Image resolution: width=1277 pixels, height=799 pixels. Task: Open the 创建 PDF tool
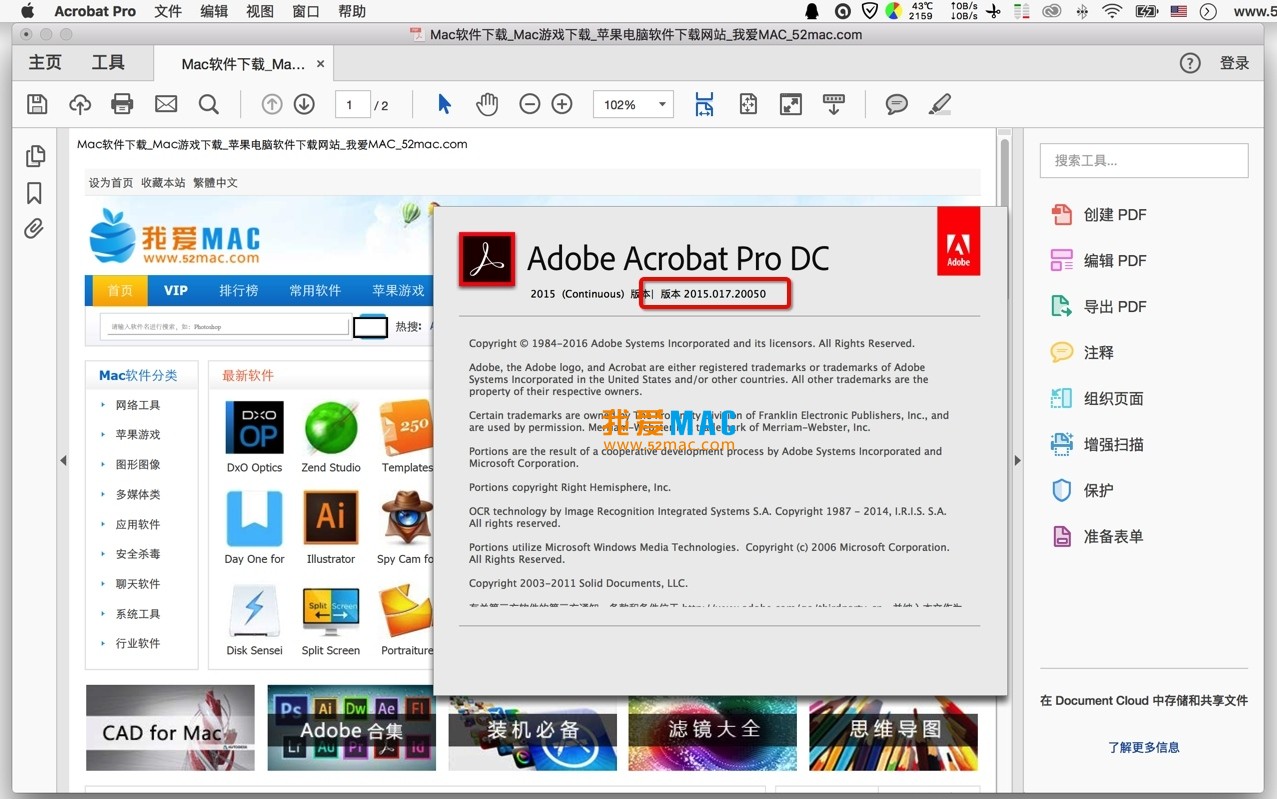(x=1098, y=215)
